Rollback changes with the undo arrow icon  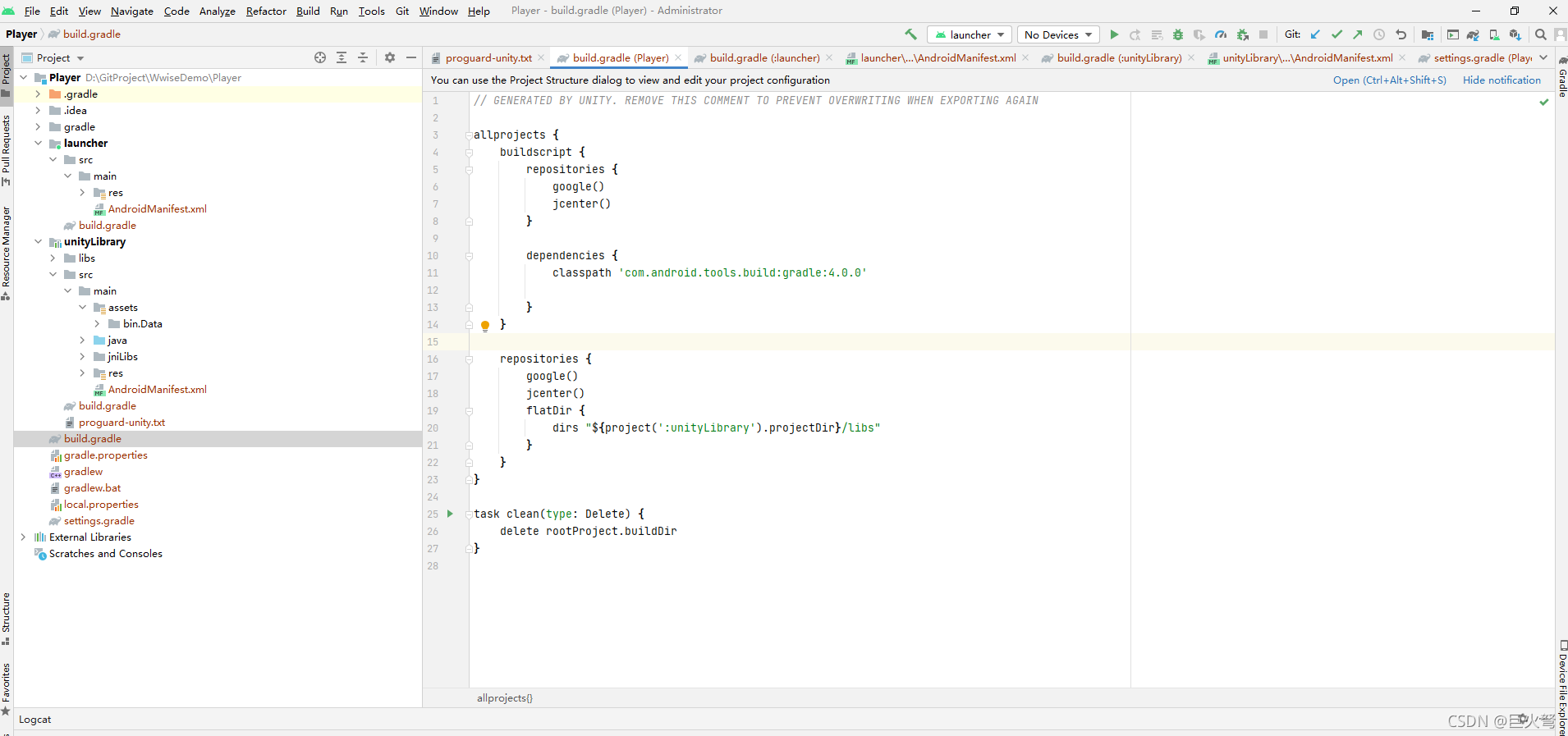1401,34
